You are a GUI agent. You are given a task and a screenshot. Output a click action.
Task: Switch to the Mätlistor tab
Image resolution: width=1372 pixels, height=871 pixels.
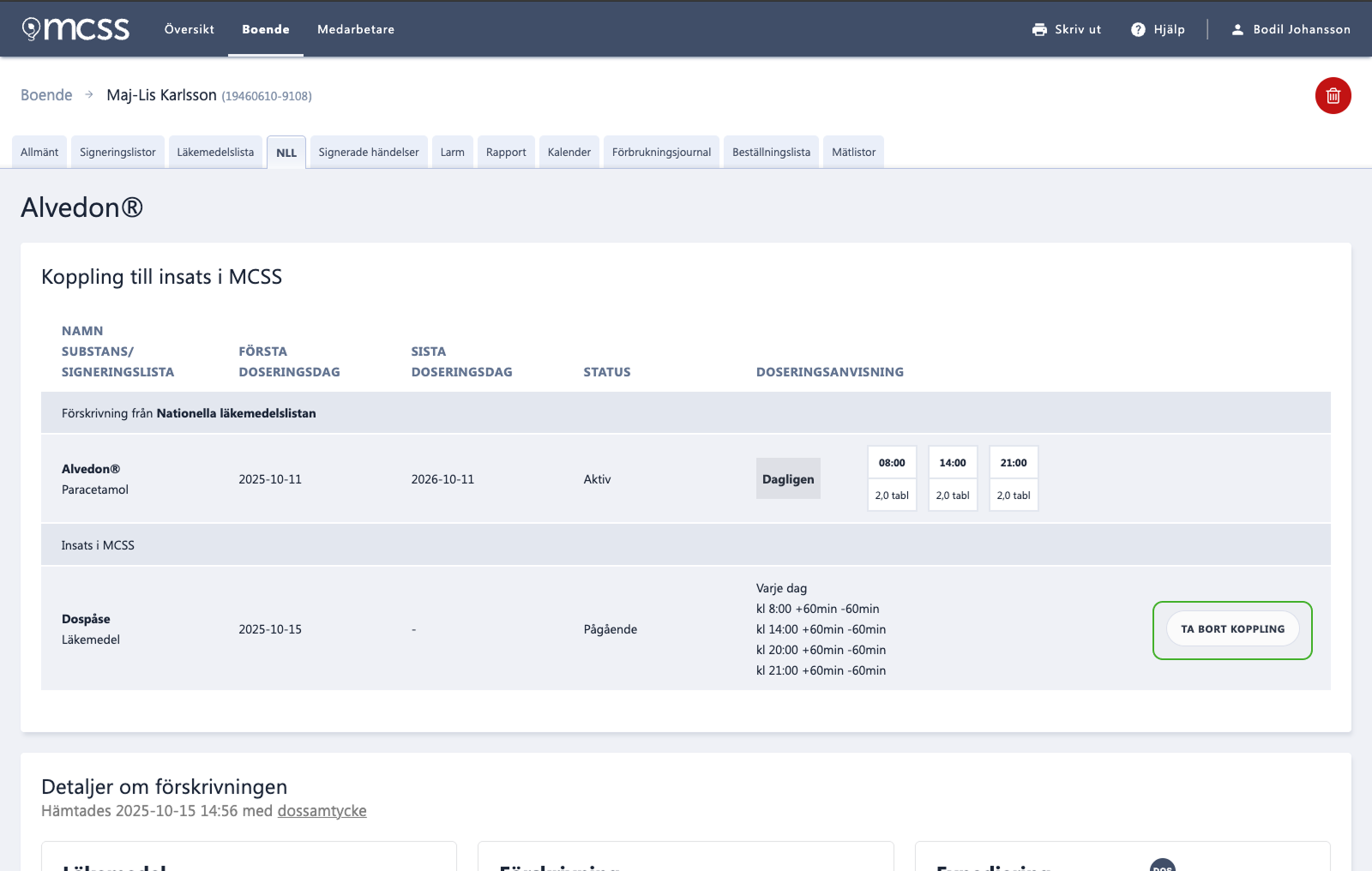[x=853, y=152]
